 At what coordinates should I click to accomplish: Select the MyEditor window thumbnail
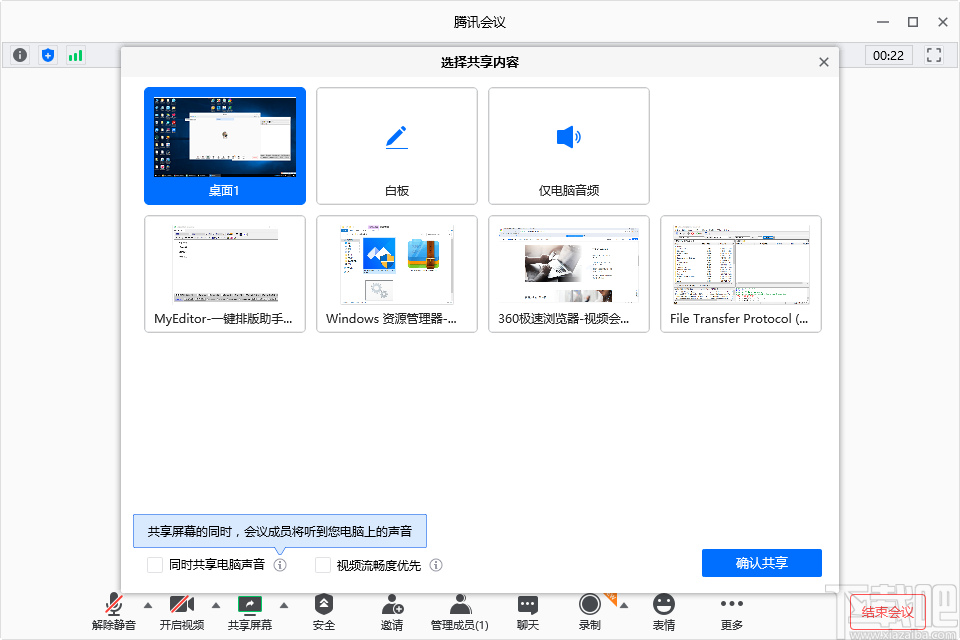tap(225, 274)
